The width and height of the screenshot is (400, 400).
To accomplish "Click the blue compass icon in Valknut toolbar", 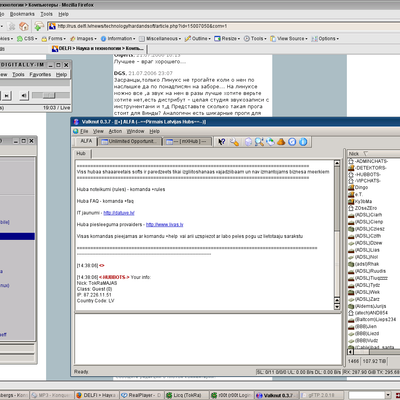I will click(292, 142).
